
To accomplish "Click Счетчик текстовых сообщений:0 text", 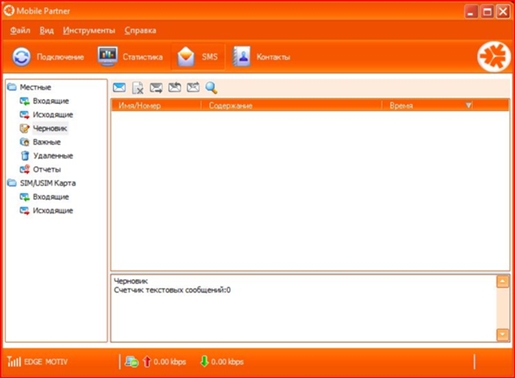I will (172, 290).
